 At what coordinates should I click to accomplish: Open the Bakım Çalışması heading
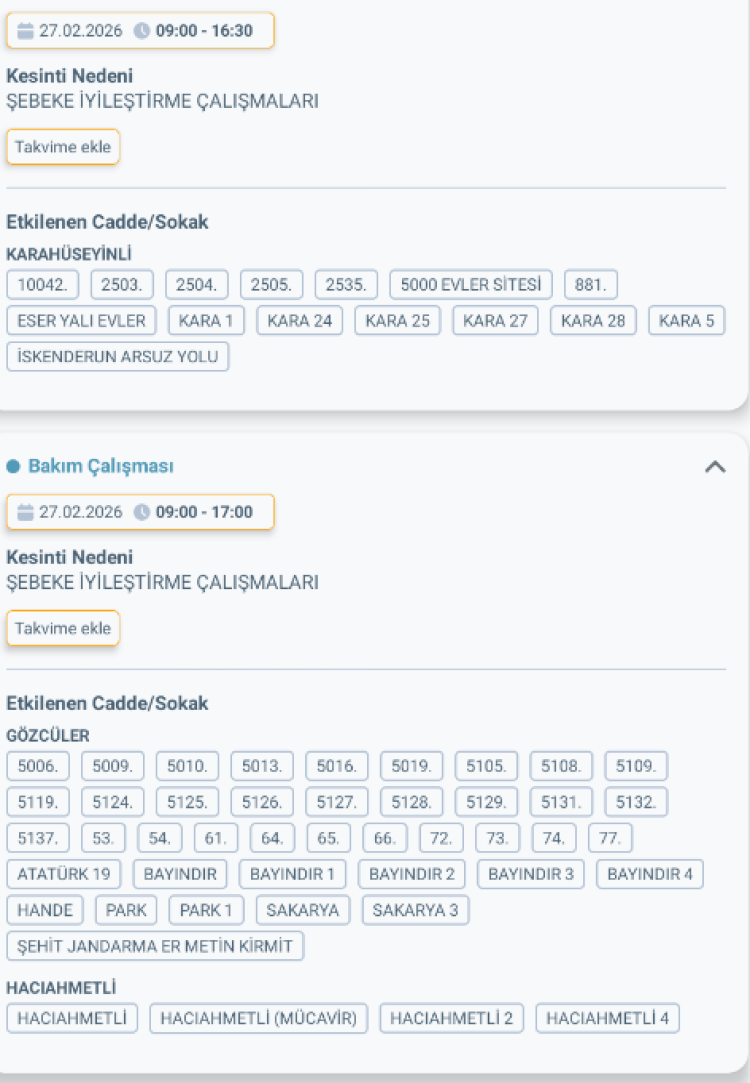point(101,467)
